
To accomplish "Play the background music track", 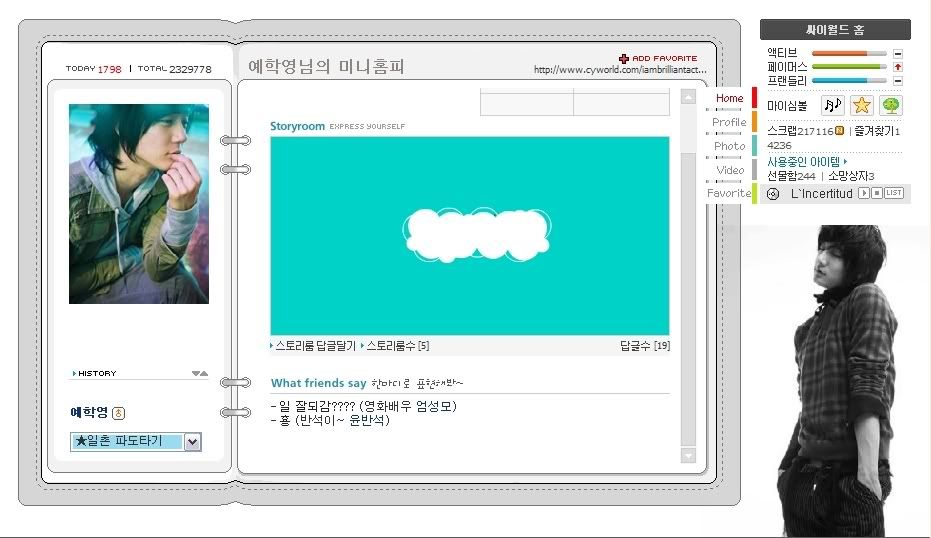I will (863, 193).
